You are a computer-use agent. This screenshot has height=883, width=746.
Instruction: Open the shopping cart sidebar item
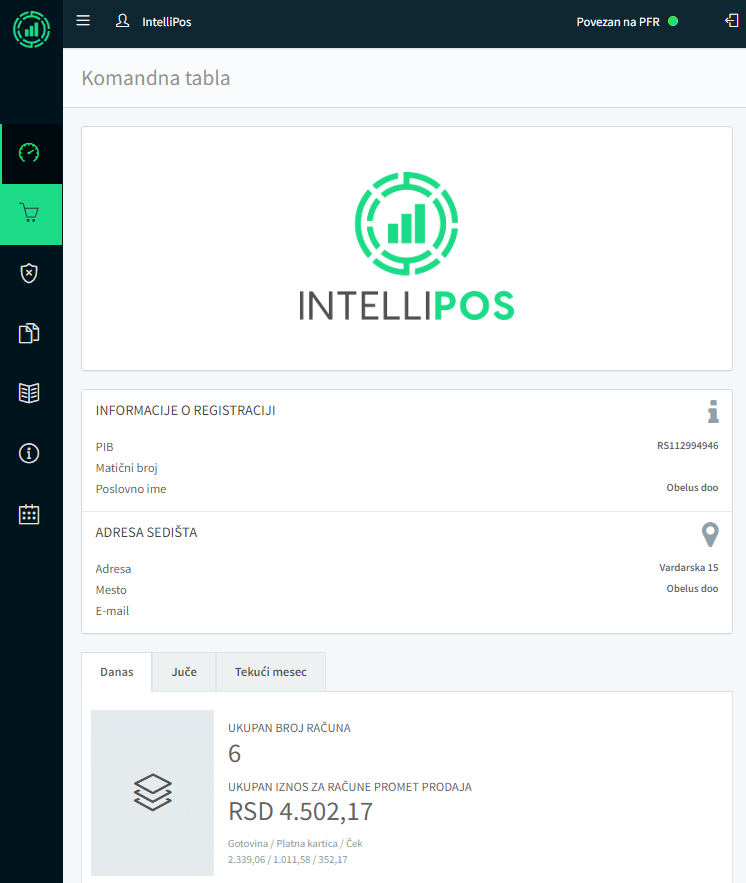pyautogui.click(x=30, y=214)
